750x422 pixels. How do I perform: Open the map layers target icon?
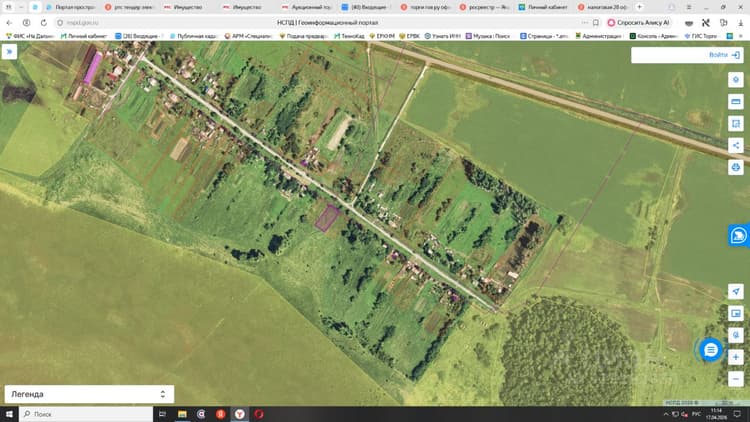pyautogui.click(x=736, y=79)
